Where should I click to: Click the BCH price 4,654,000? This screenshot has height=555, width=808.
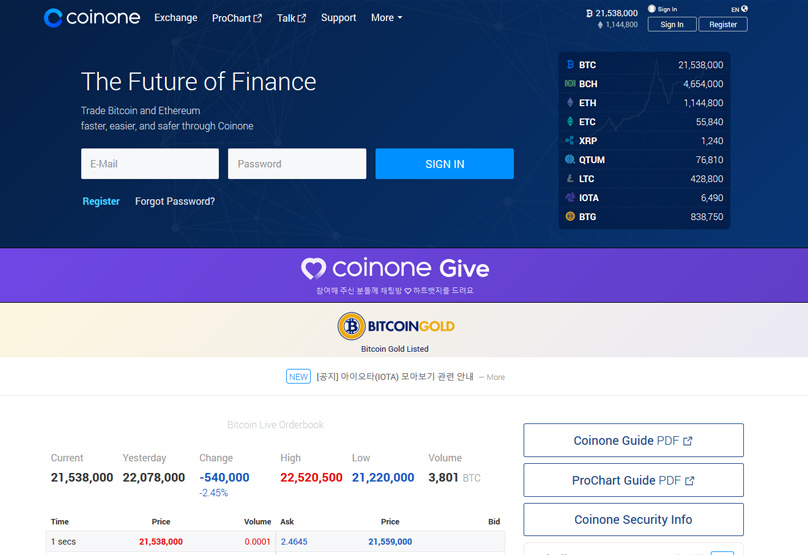(703, 83)
